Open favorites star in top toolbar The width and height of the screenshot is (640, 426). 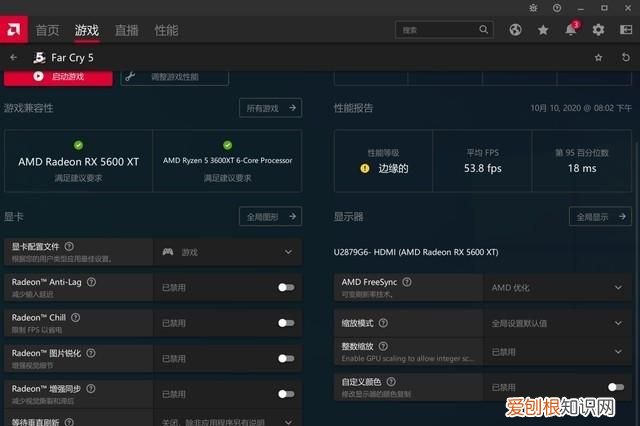543,30
